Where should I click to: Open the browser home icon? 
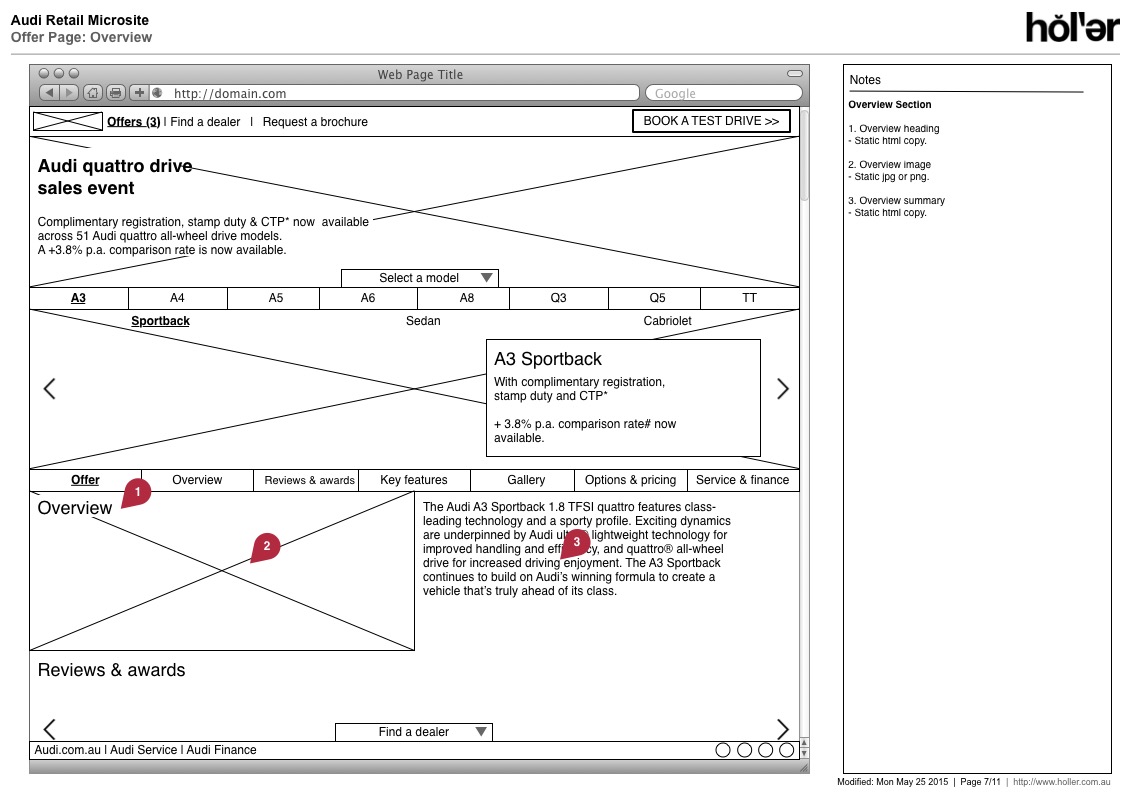pyautogui.click(x=92, y=92)
